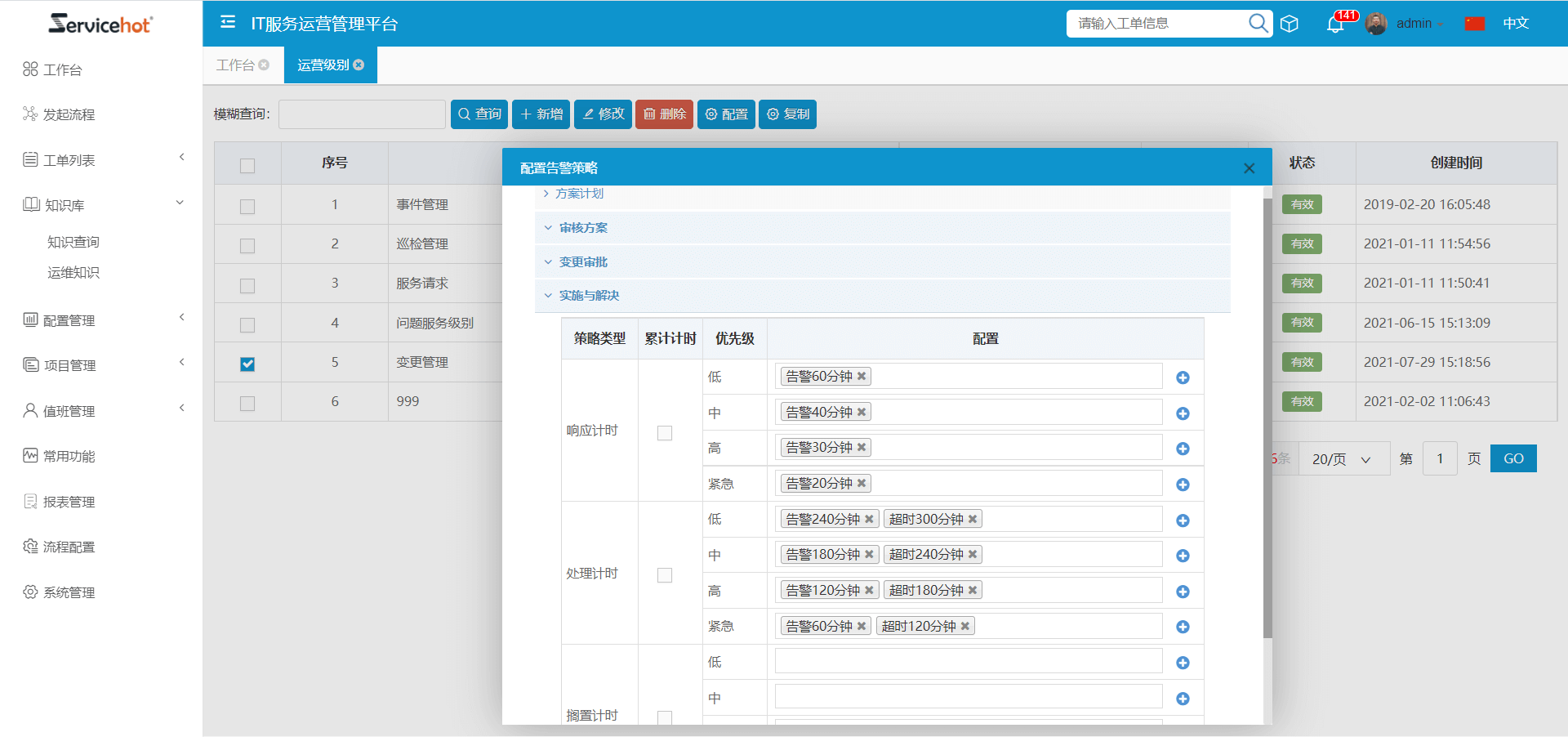Add config for urgent processing timing row

[x=1183, y=627]
